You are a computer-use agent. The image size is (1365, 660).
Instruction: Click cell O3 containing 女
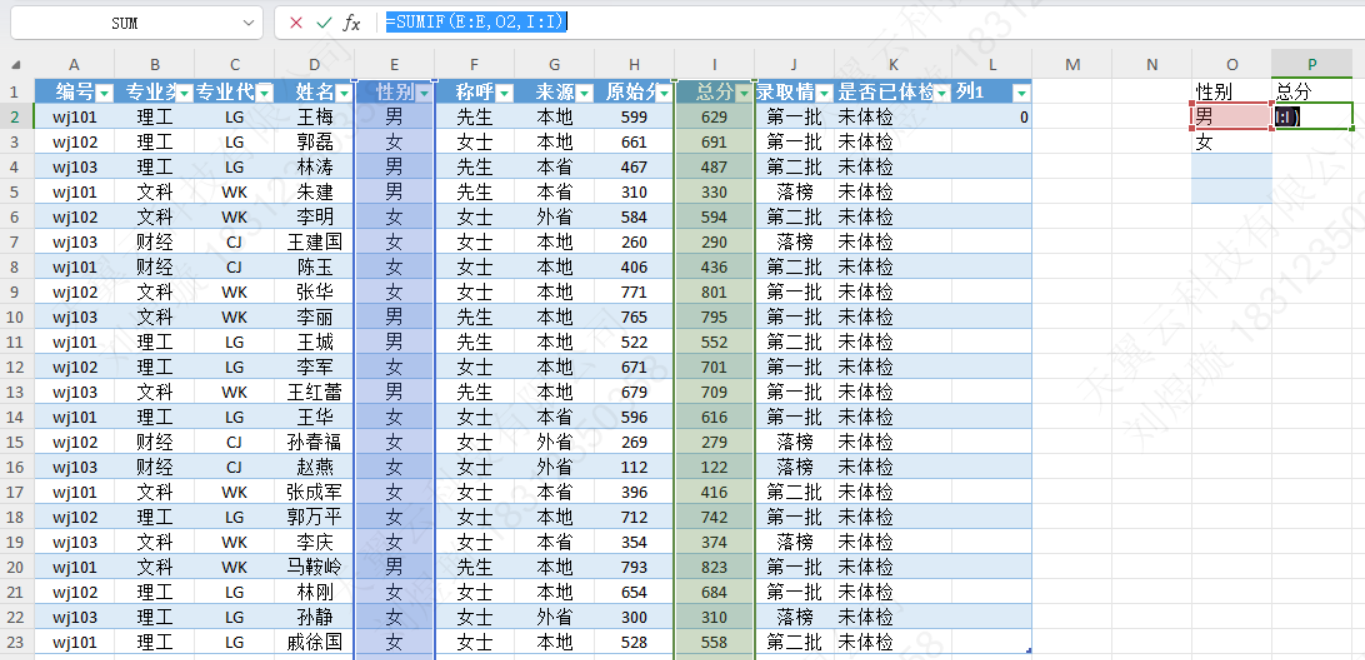click(1231, 142)
